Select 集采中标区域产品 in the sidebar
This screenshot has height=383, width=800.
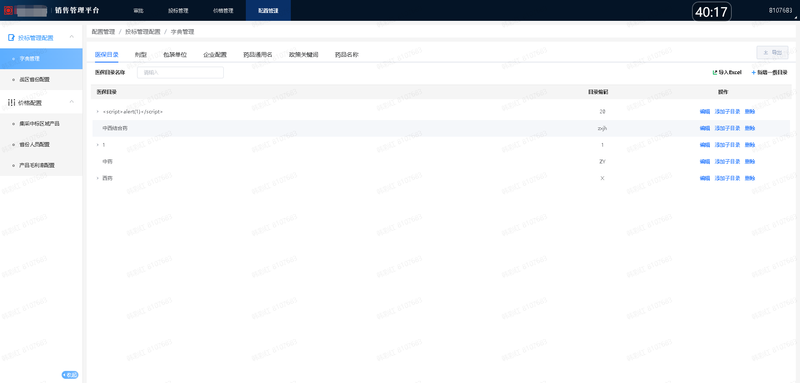click(x=41, y=123)
